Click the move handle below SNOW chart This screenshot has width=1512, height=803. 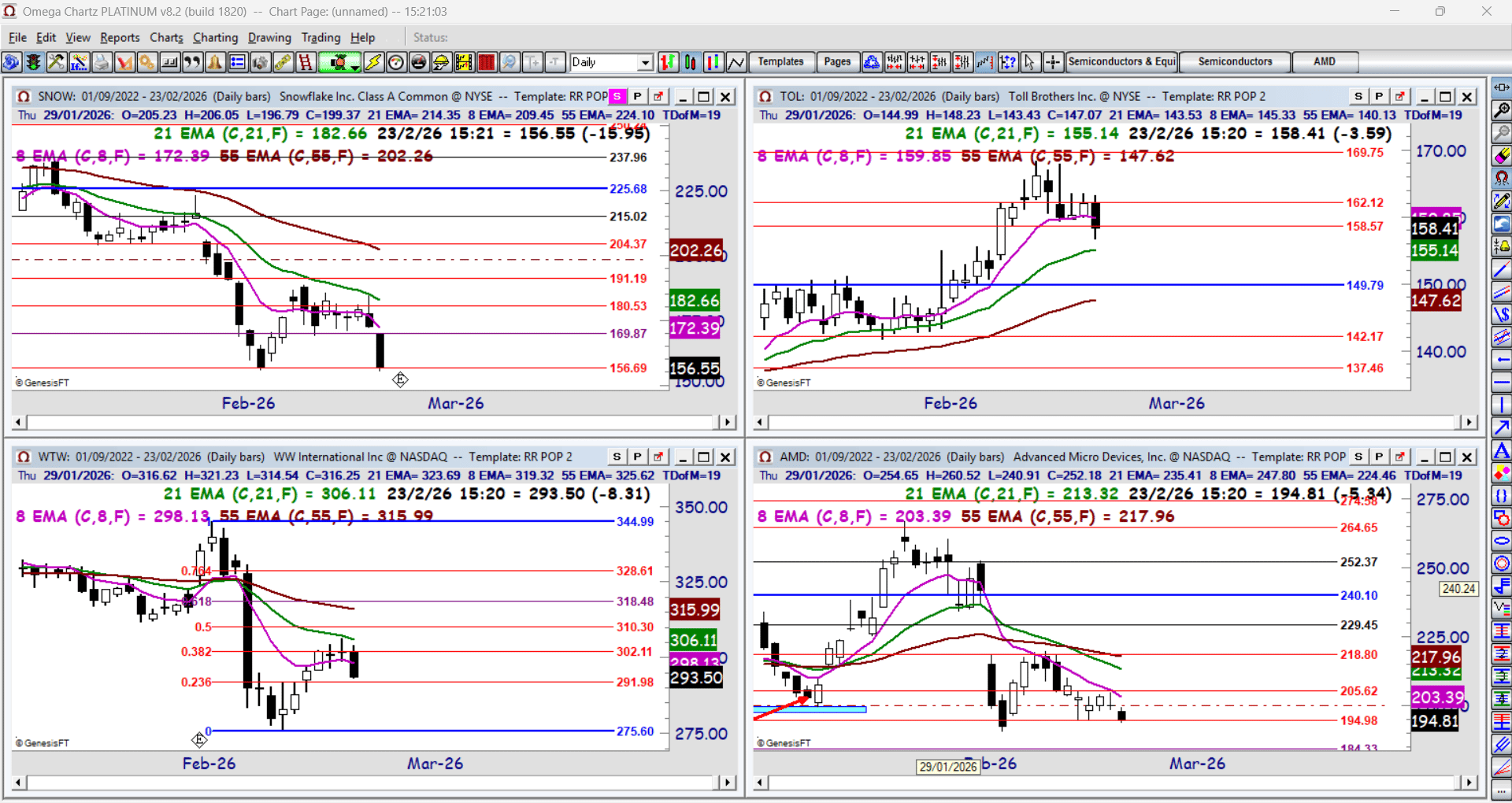(400, 379)
